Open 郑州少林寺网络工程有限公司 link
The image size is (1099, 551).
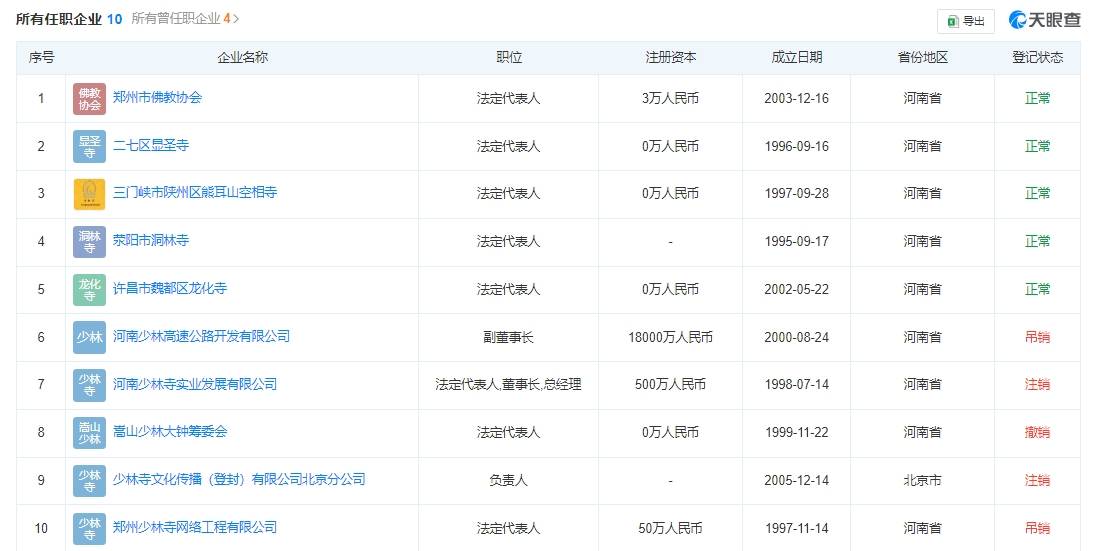(x=194, y=528)
